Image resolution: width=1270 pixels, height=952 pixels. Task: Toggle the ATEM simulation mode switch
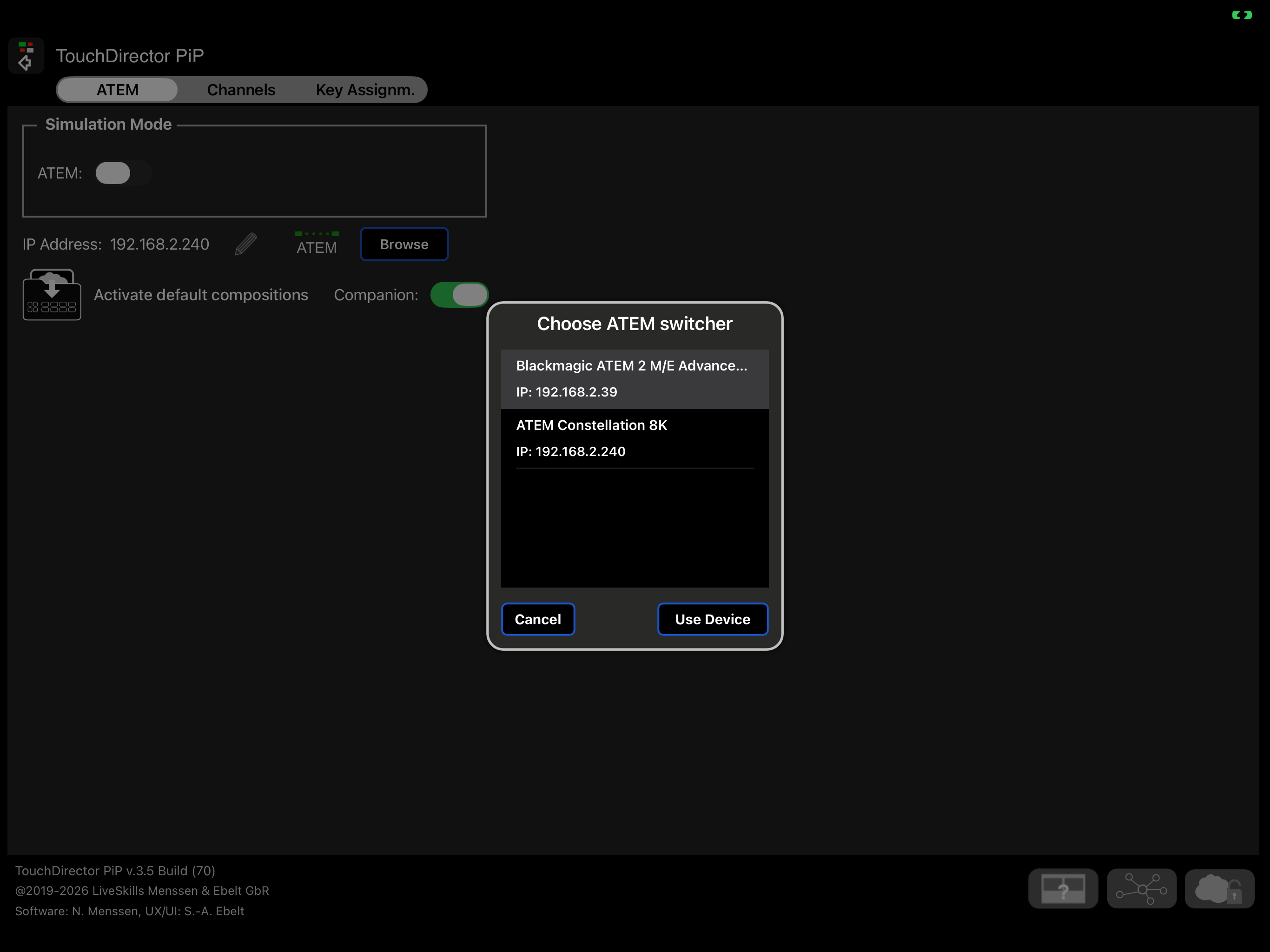[124, 173]
